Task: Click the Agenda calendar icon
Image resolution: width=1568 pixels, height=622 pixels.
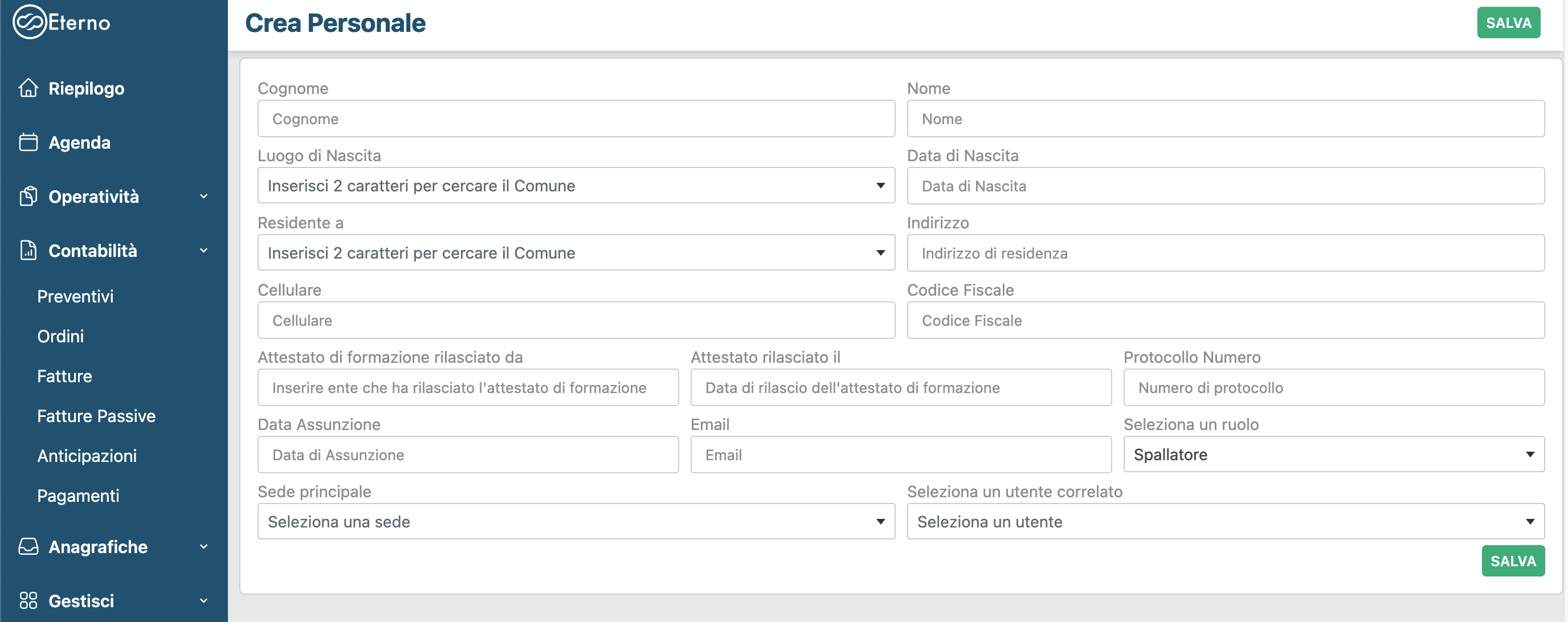Action: click(28, 142)
